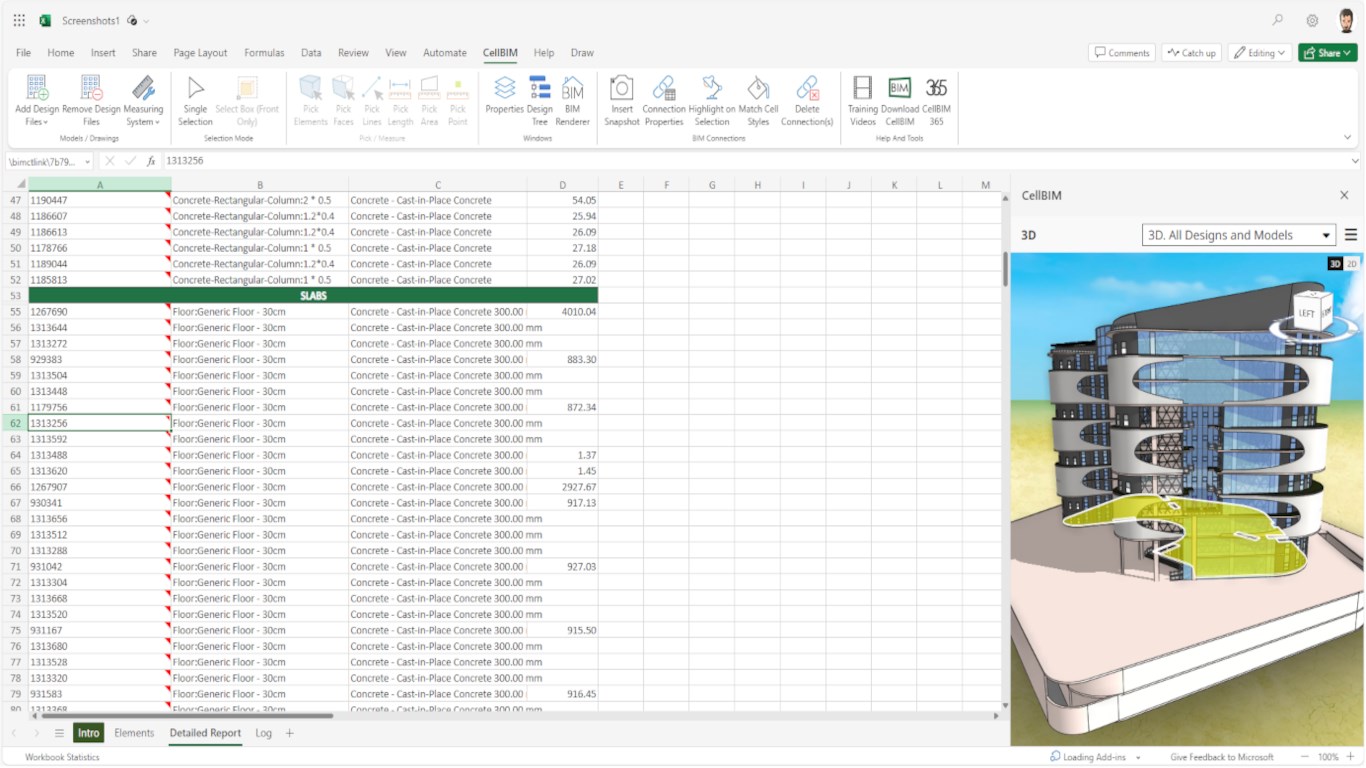This screenshot has width=1366, height=768.
Task: Select the column D header
Action: 563,185
